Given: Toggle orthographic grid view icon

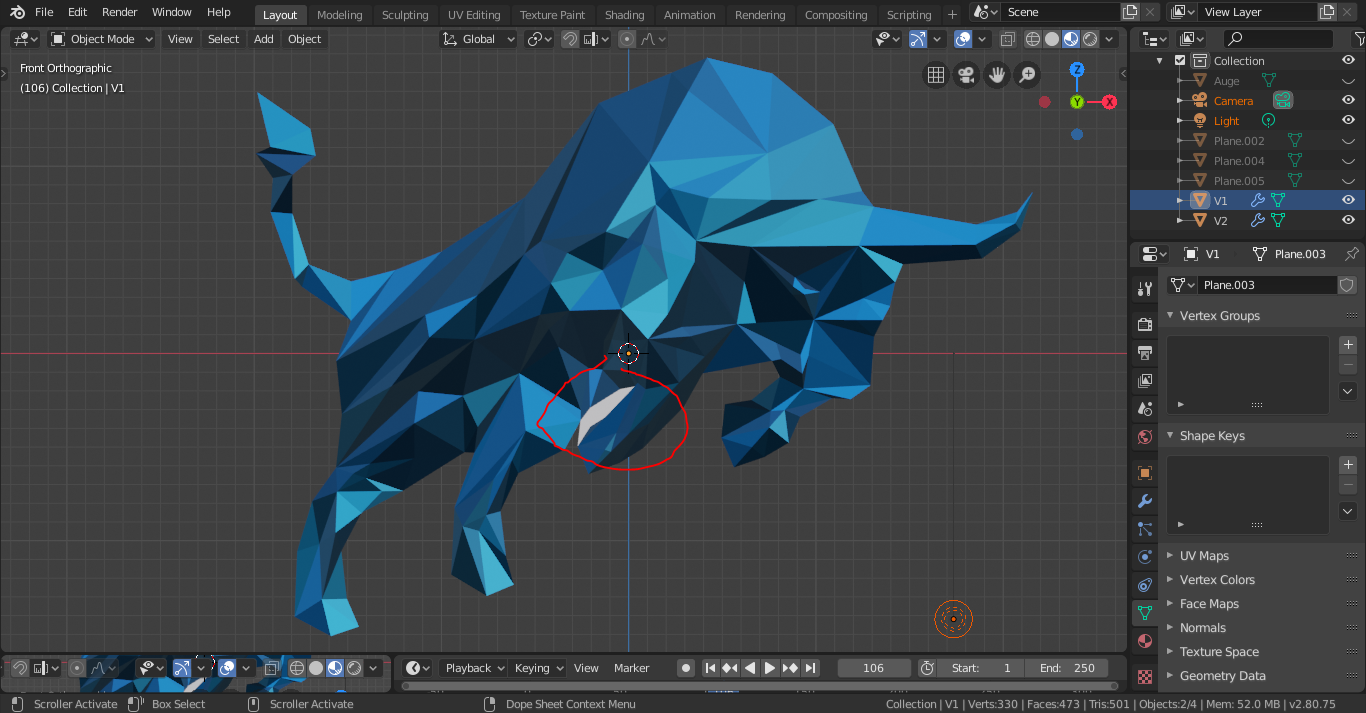Looking at the screenshot, I should point(935,75).
